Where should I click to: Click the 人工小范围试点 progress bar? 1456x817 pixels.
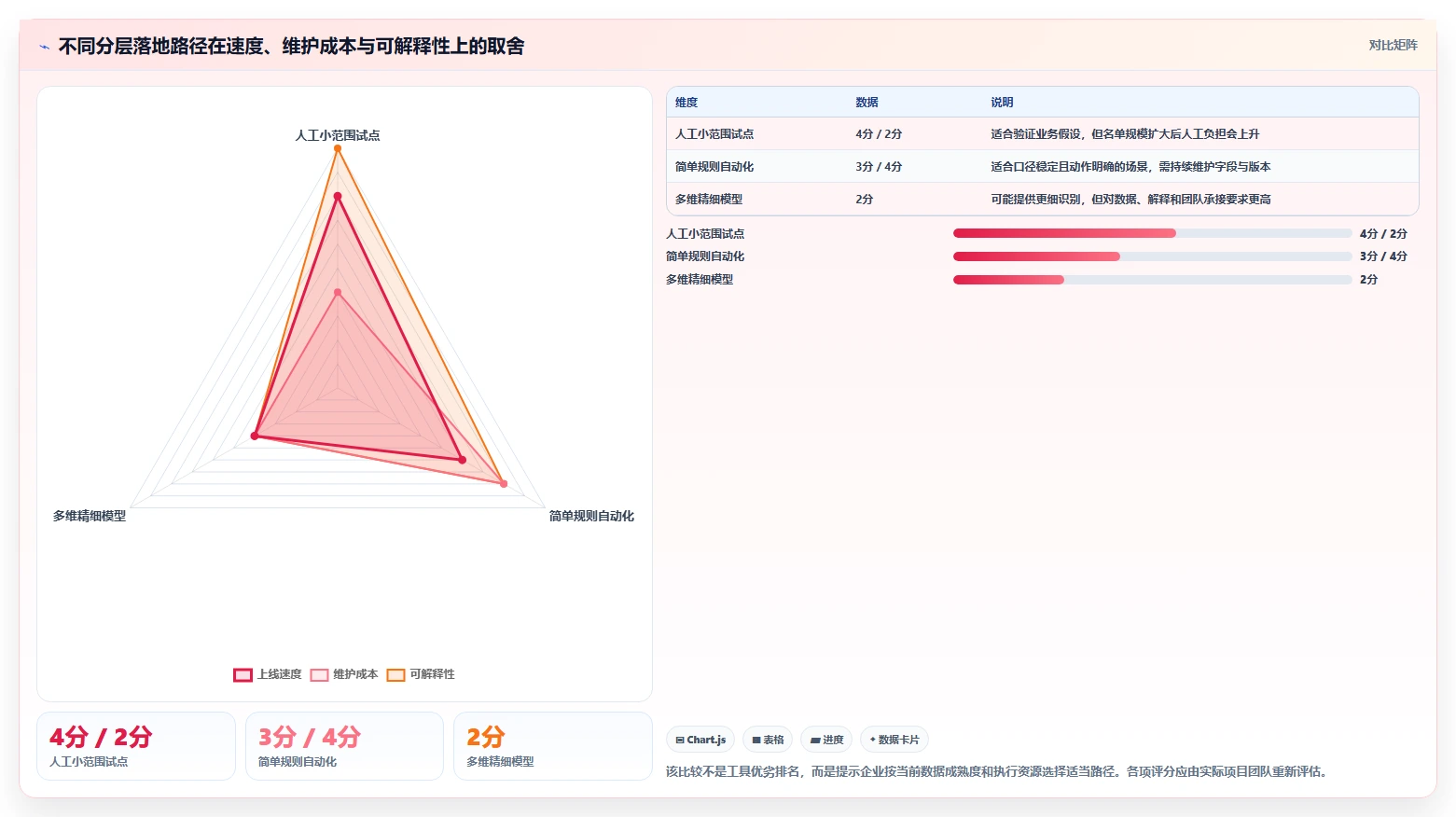pos(1152,233)
